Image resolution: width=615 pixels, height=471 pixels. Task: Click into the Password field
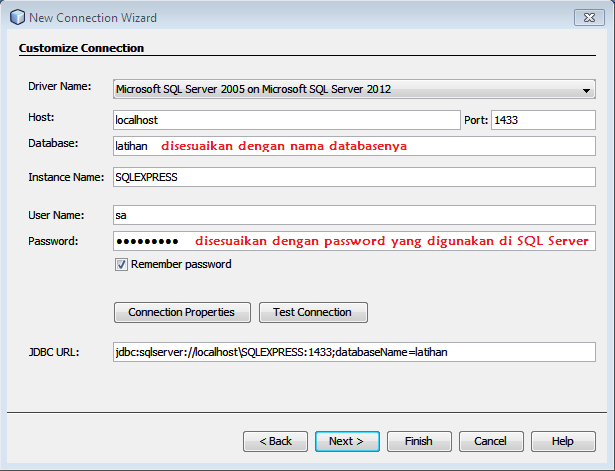pyautogui.click(x=354, y=241)
